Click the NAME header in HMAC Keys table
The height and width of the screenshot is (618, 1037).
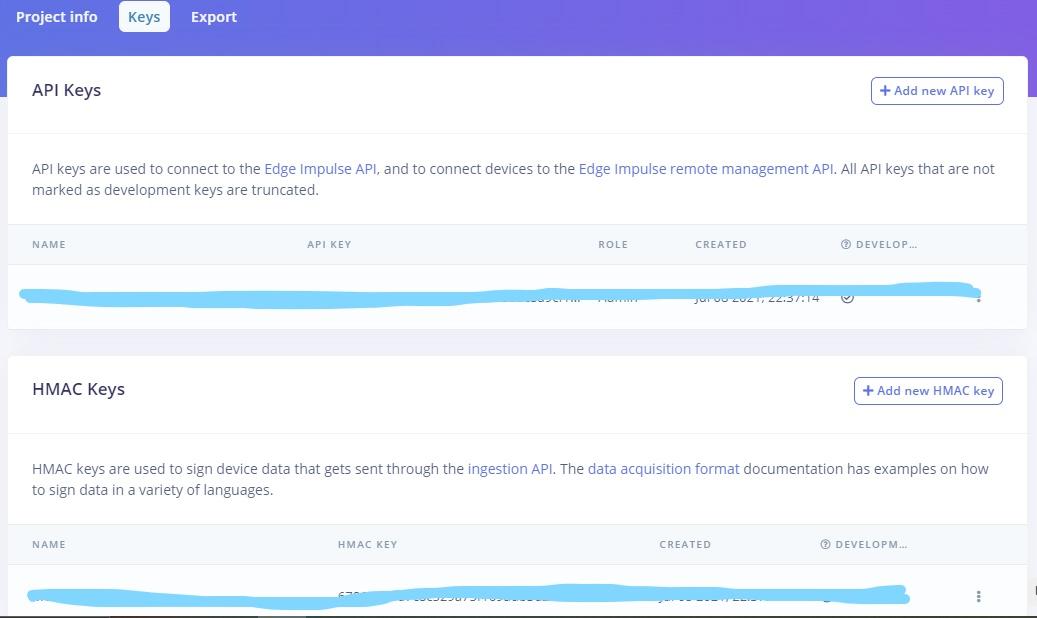pyautogui.click(x=49, y=545)
